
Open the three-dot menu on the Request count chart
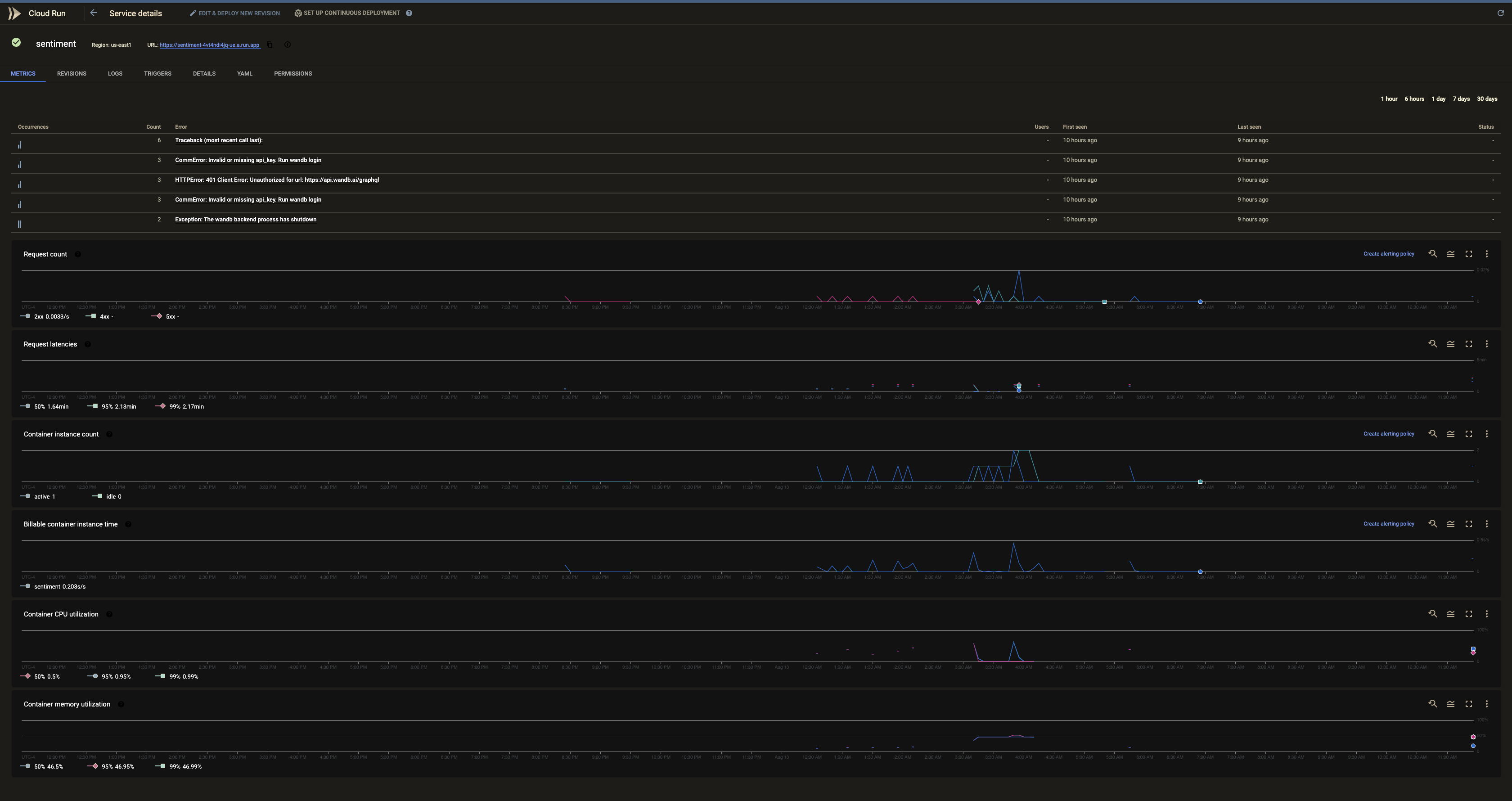point(1486,254)
